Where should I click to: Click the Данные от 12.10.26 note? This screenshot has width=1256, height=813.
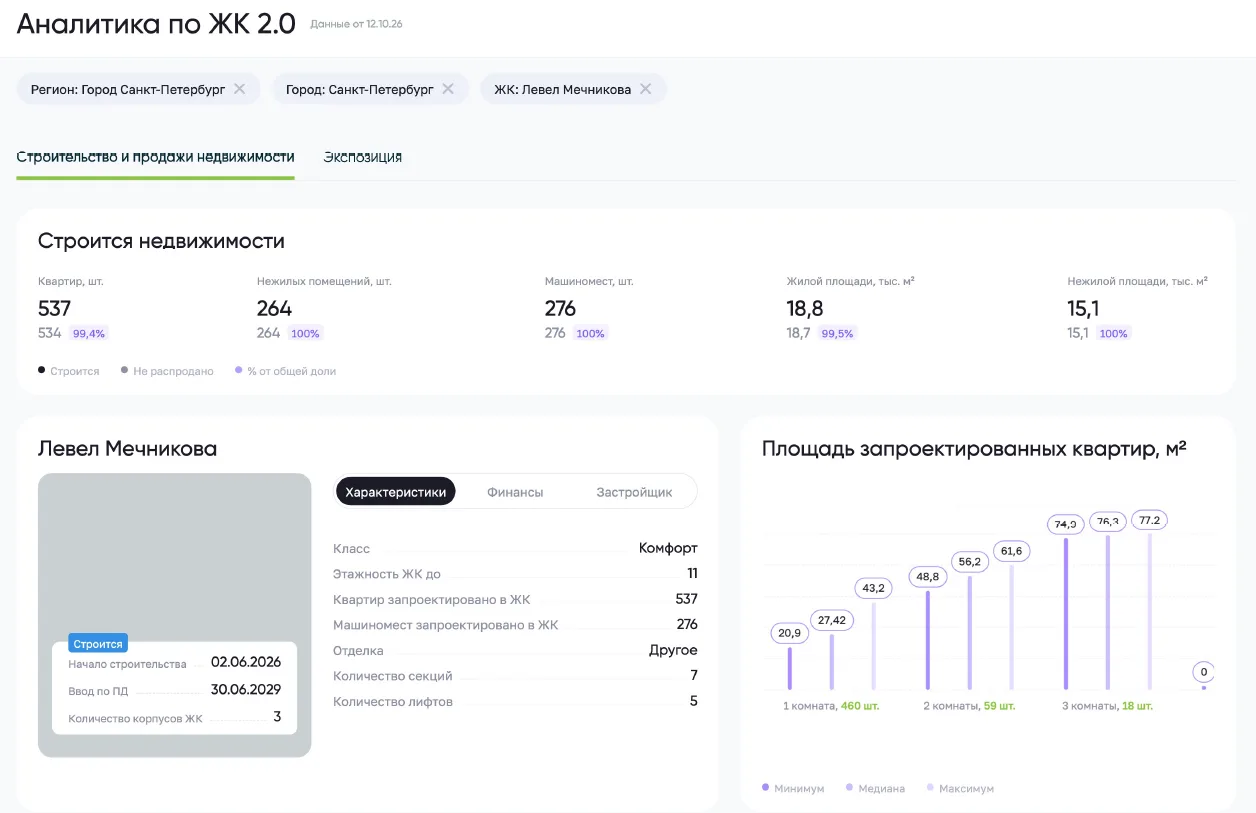click(357, 23)
